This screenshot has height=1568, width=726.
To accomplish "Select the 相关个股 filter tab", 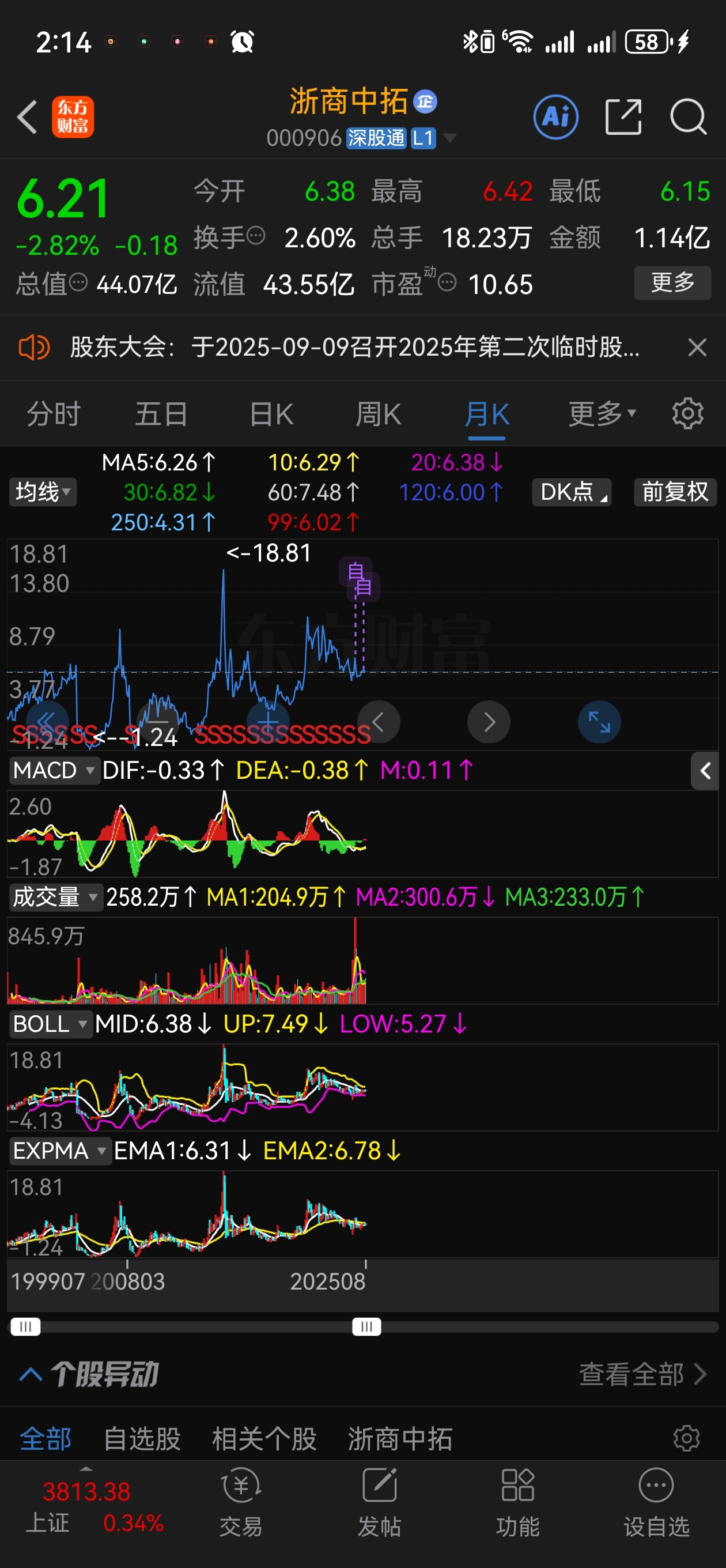I will [264, 1438].
